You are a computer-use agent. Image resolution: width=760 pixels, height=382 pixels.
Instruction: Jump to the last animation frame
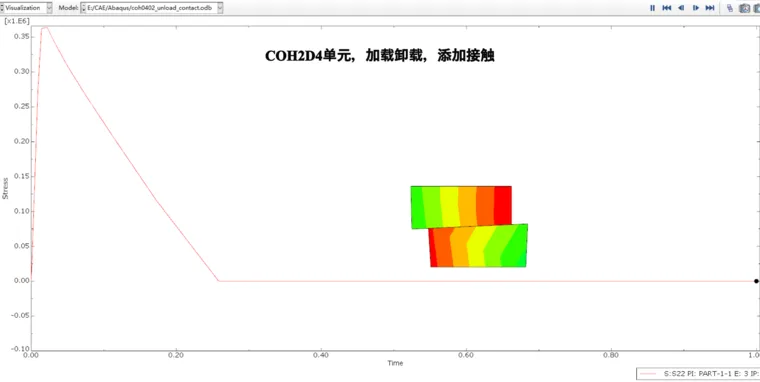[710, 8]
